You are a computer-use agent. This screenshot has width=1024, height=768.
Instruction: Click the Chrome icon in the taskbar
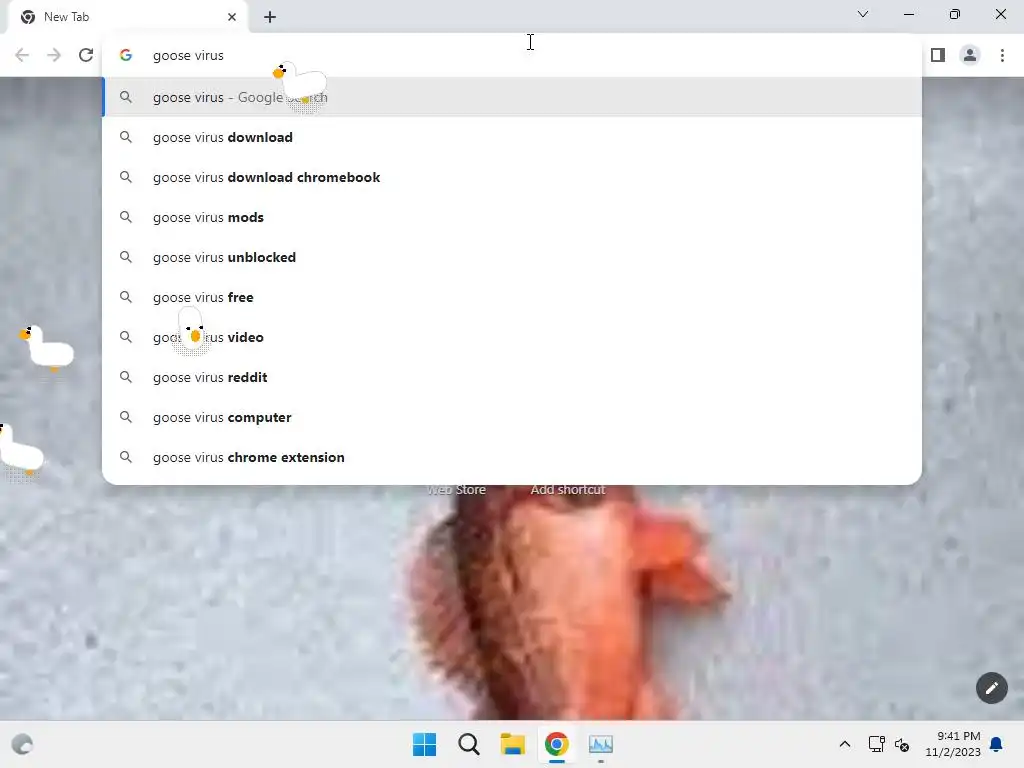pyautogui.click(x=556, y=744)
